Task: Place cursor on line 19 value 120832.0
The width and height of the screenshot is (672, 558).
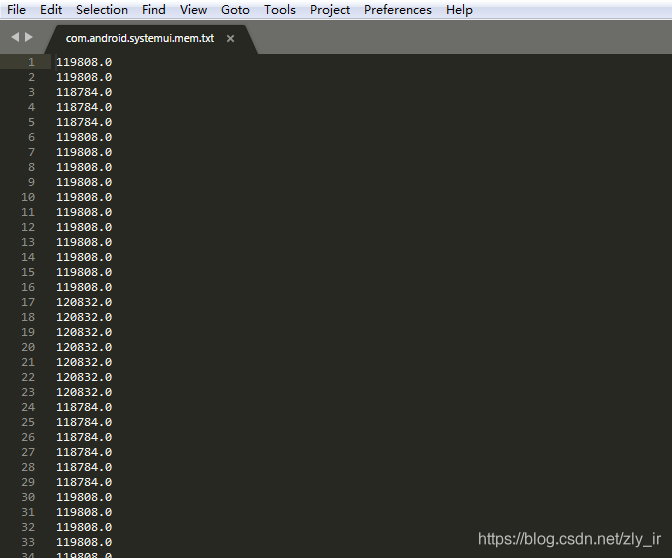Action: (84, 332)
